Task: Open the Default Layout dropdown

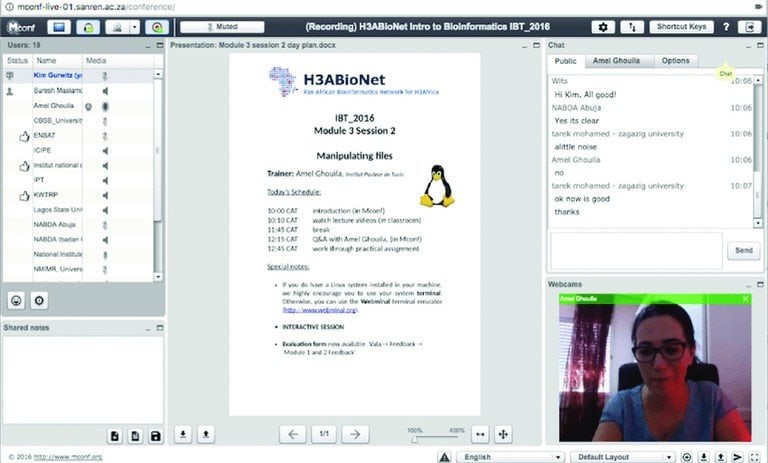Action: [623, 457]
